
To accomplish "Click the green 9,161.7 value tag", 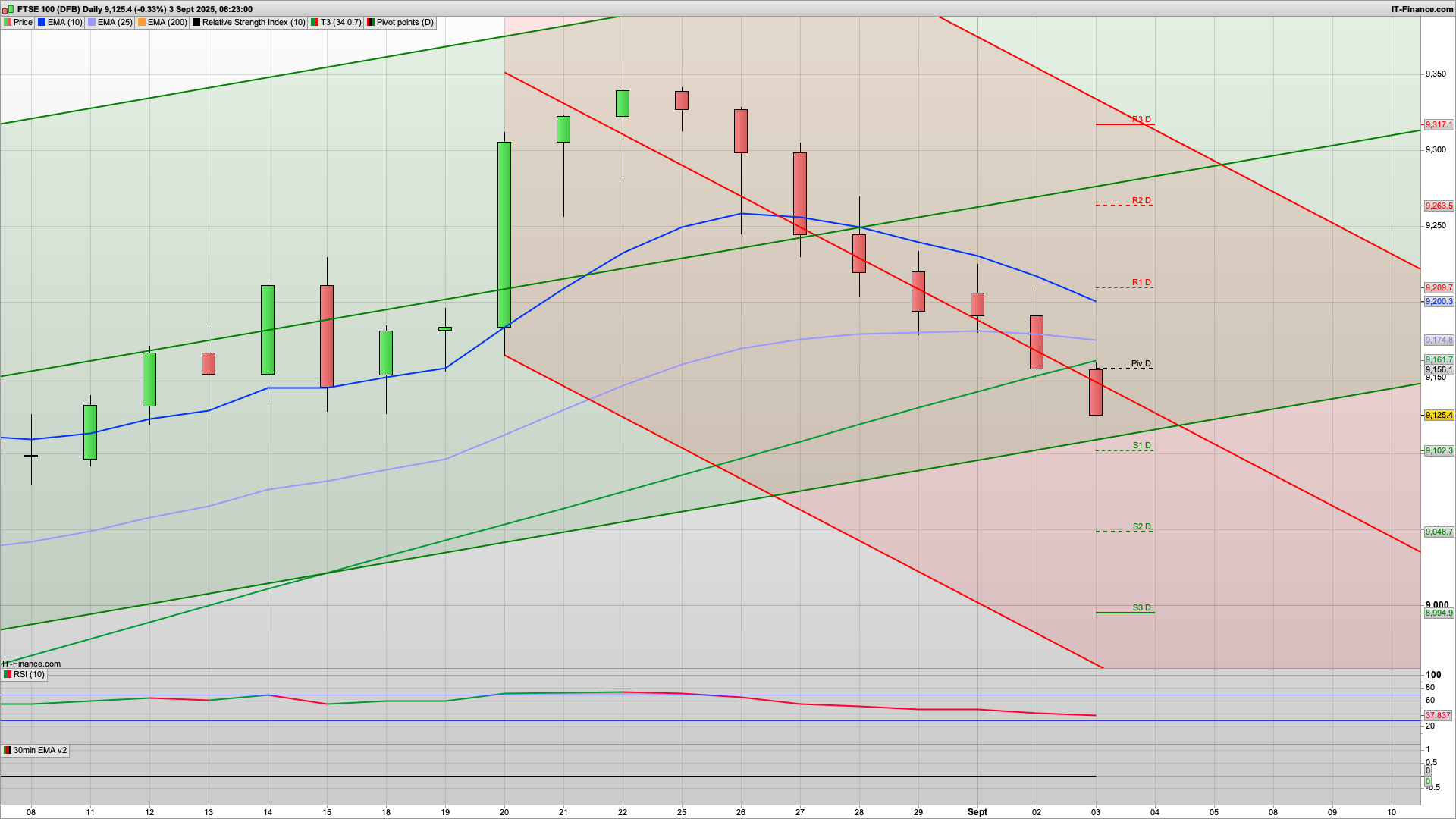I will pos(1439,359).
